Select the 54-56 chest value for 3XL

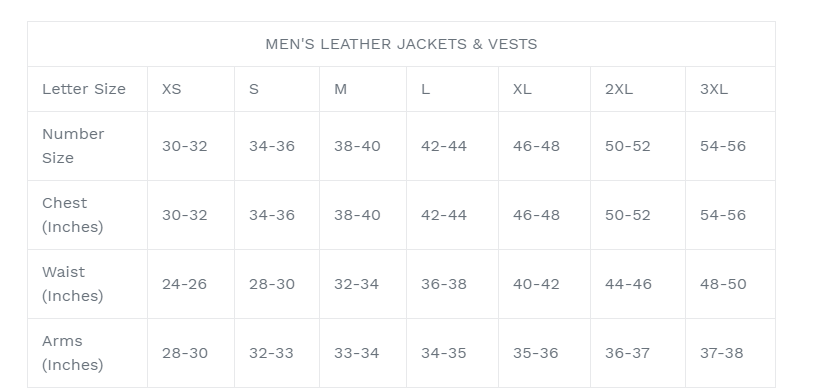click(x=723, y=215)
